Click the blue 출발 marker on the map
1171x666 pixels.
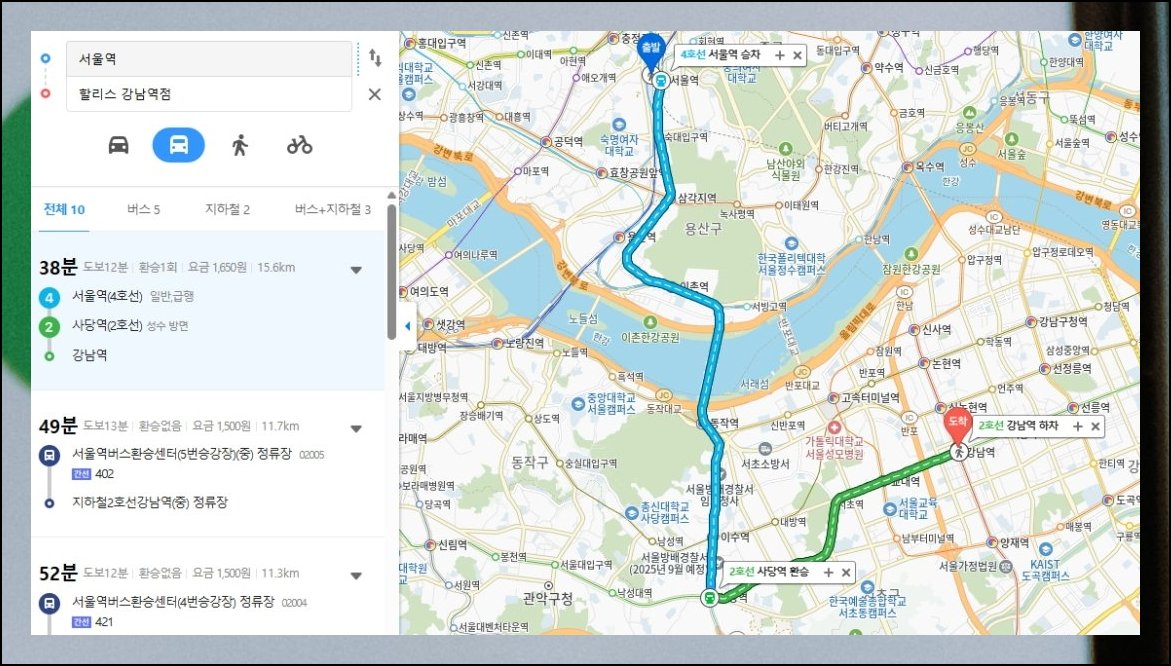pos(652,49)
